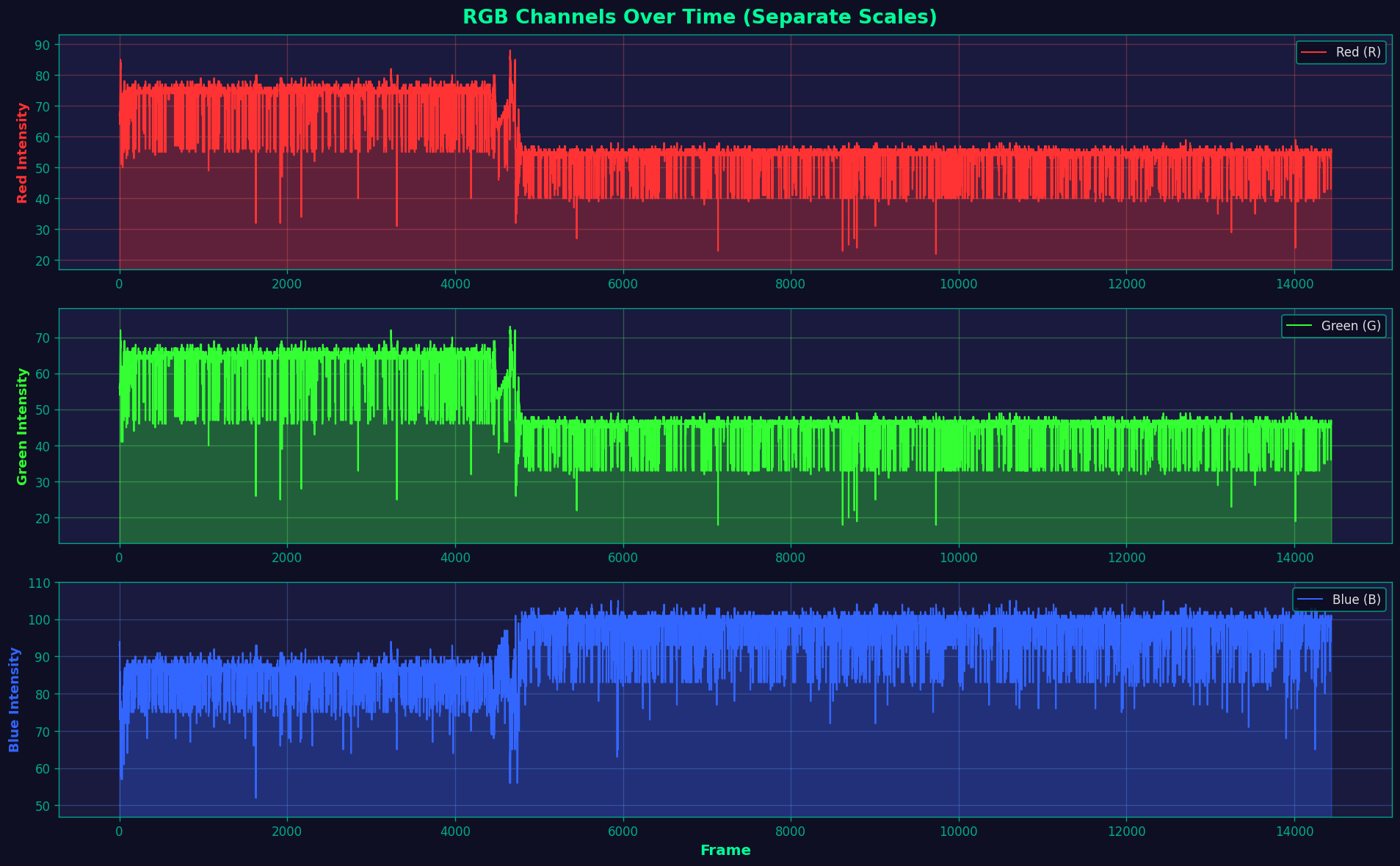Click the 30 tick on the Green Intensity axis

(43, 482)
